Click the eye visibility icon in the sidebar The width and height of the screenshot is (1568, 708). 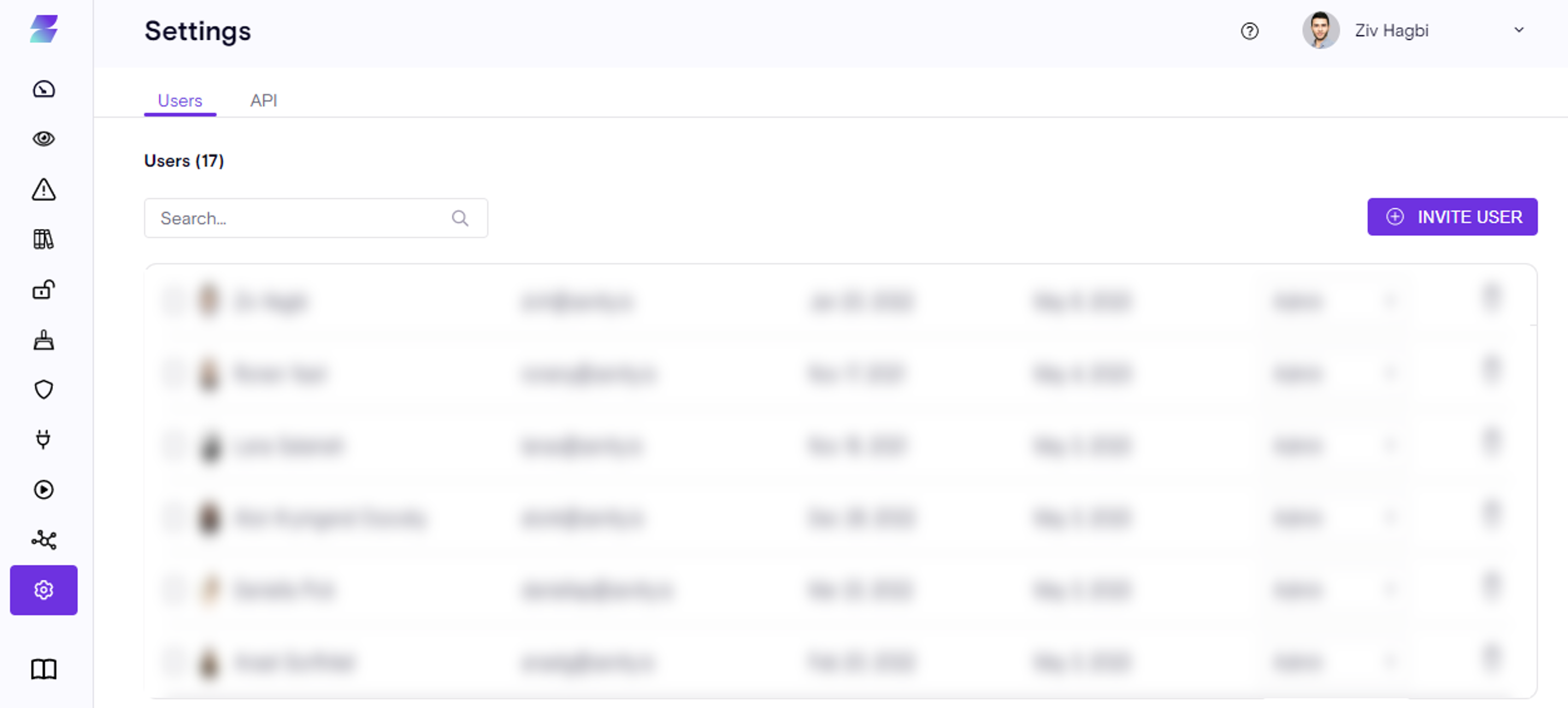pos(43,139)
